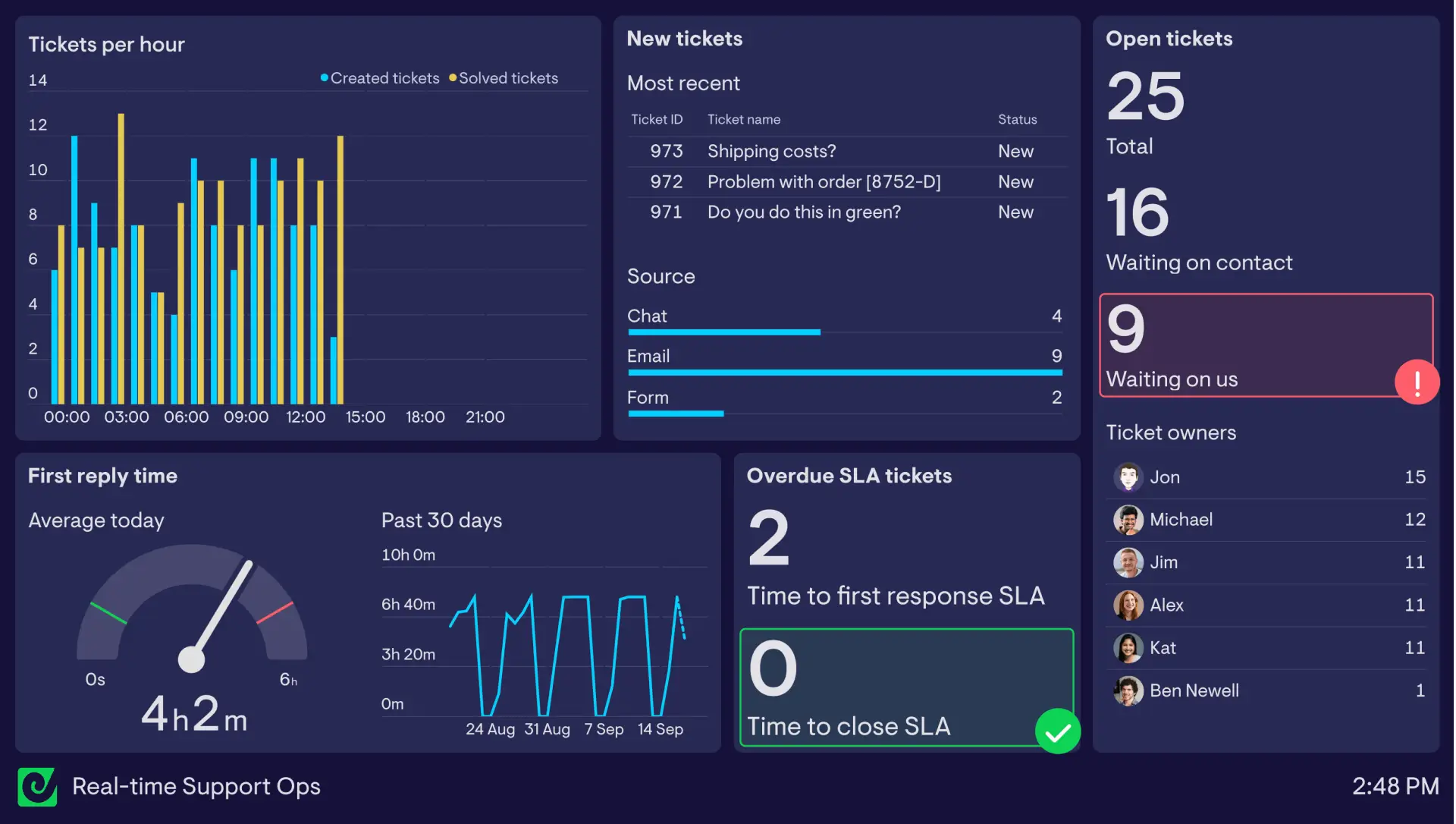Click the Ticket name column header
Screen dimensions: 1456x824
[743, 120]
